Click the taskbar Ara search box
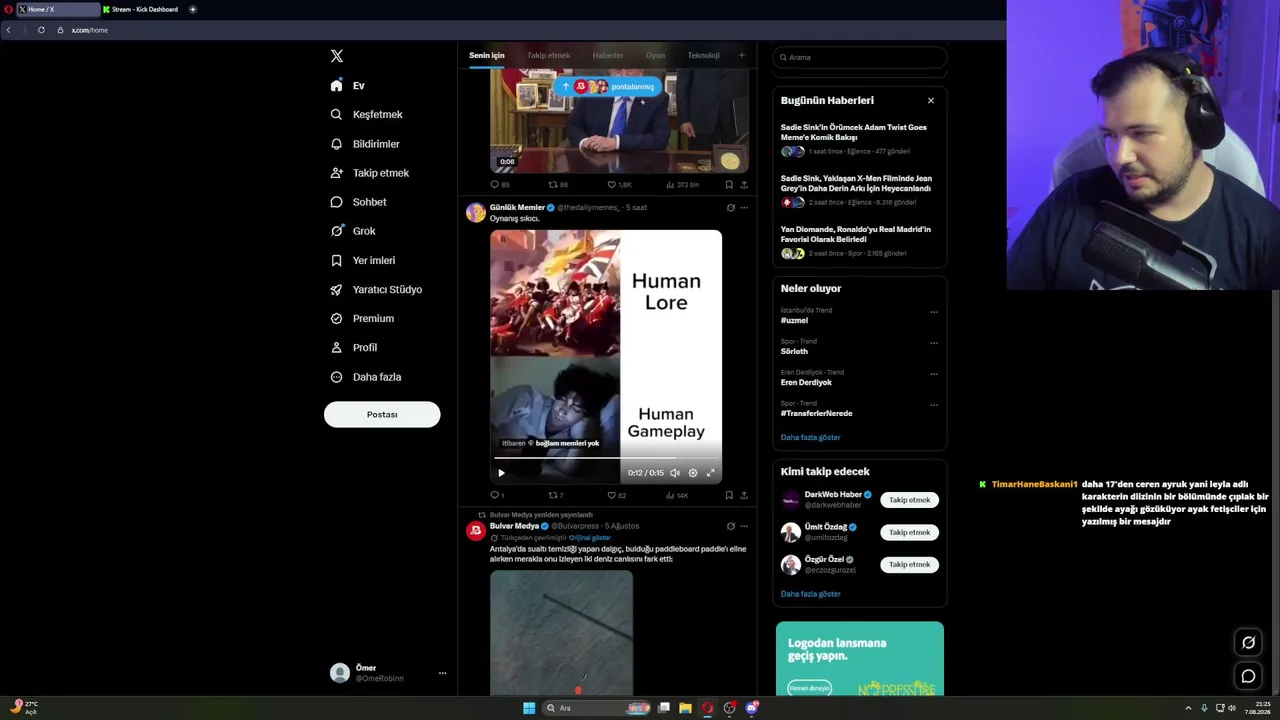The width and height of the screenshot is (1280, 720). (x=597, y=708)
